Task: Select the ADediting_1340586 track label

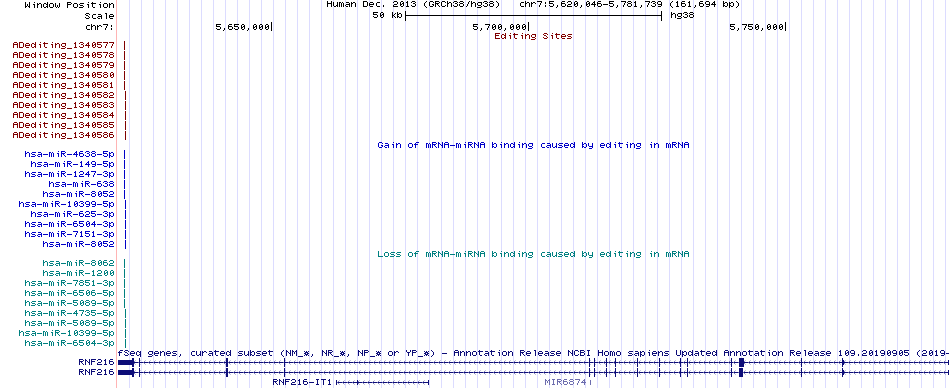Action: pos(64,135)
